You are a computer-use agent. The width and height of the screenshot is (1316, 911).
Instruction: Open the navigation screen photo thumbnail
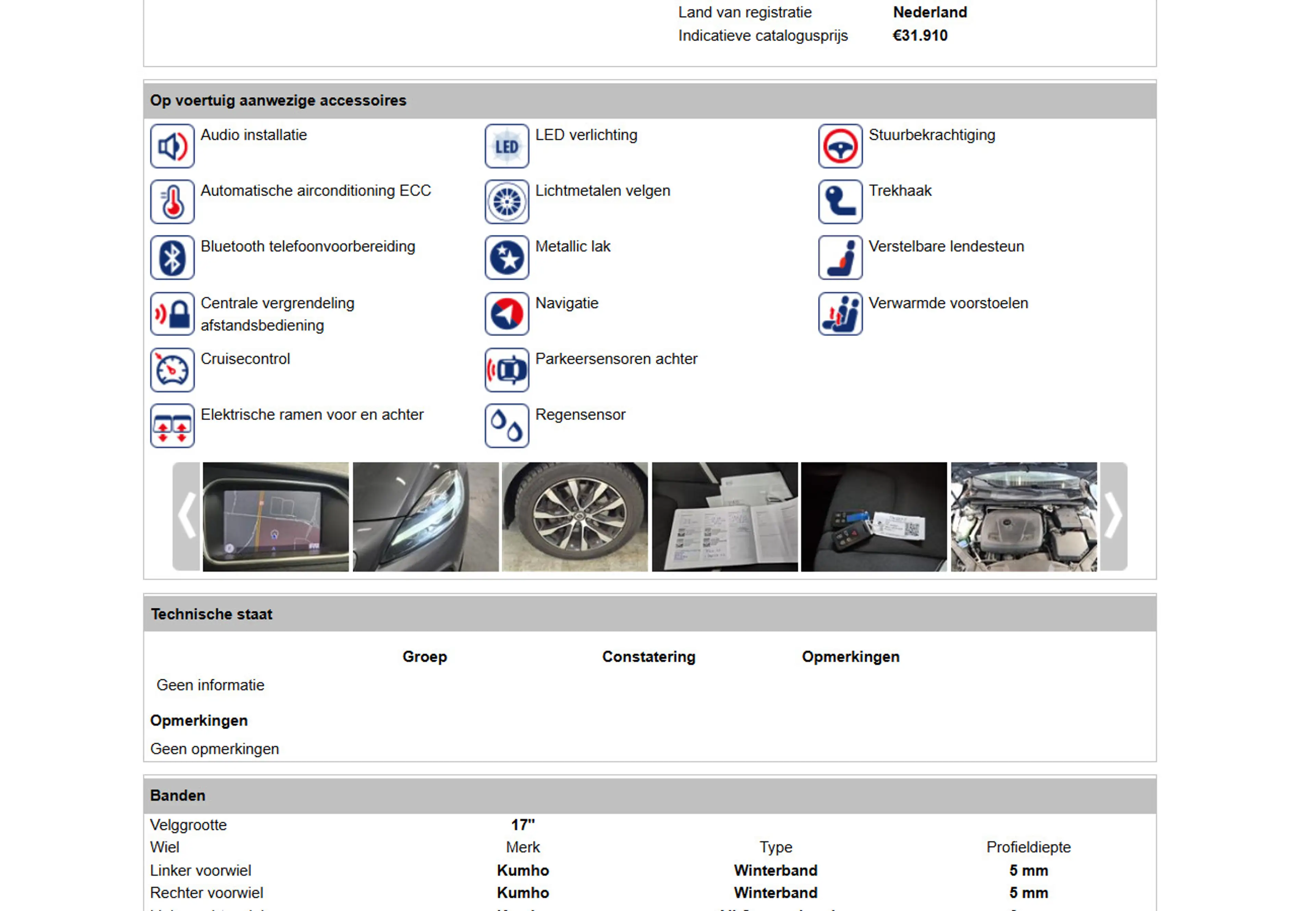coord(276,517)
